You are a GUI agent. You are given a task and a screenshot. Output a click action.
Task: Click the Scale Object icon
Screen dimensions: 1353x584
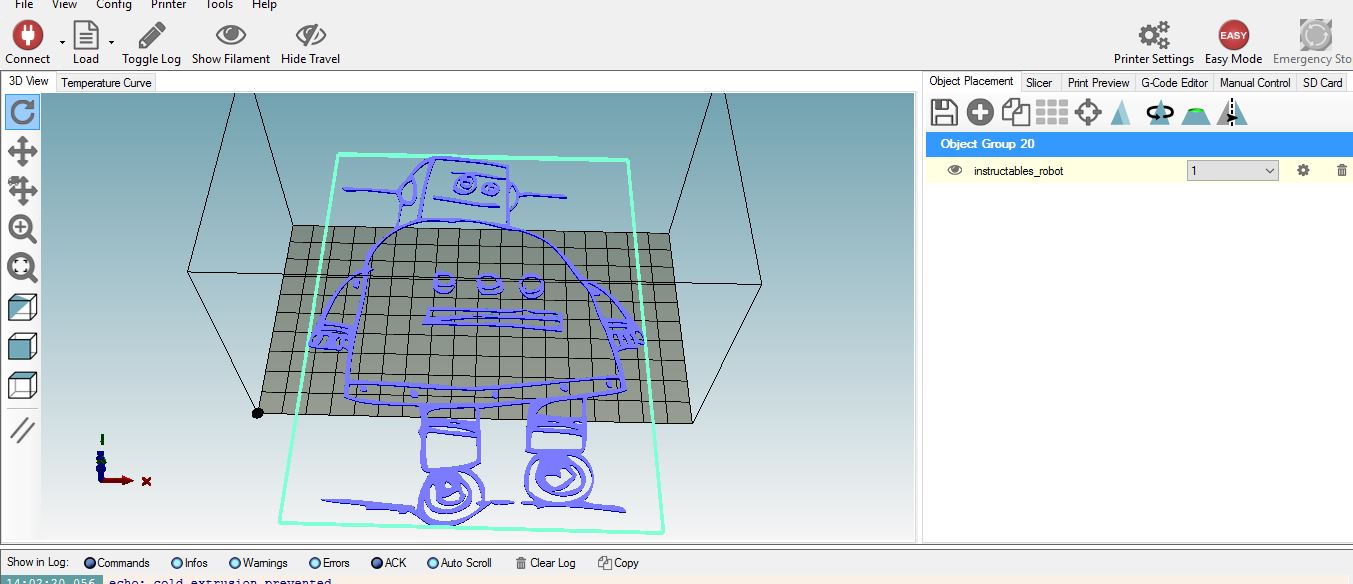tap(1121, 113)
